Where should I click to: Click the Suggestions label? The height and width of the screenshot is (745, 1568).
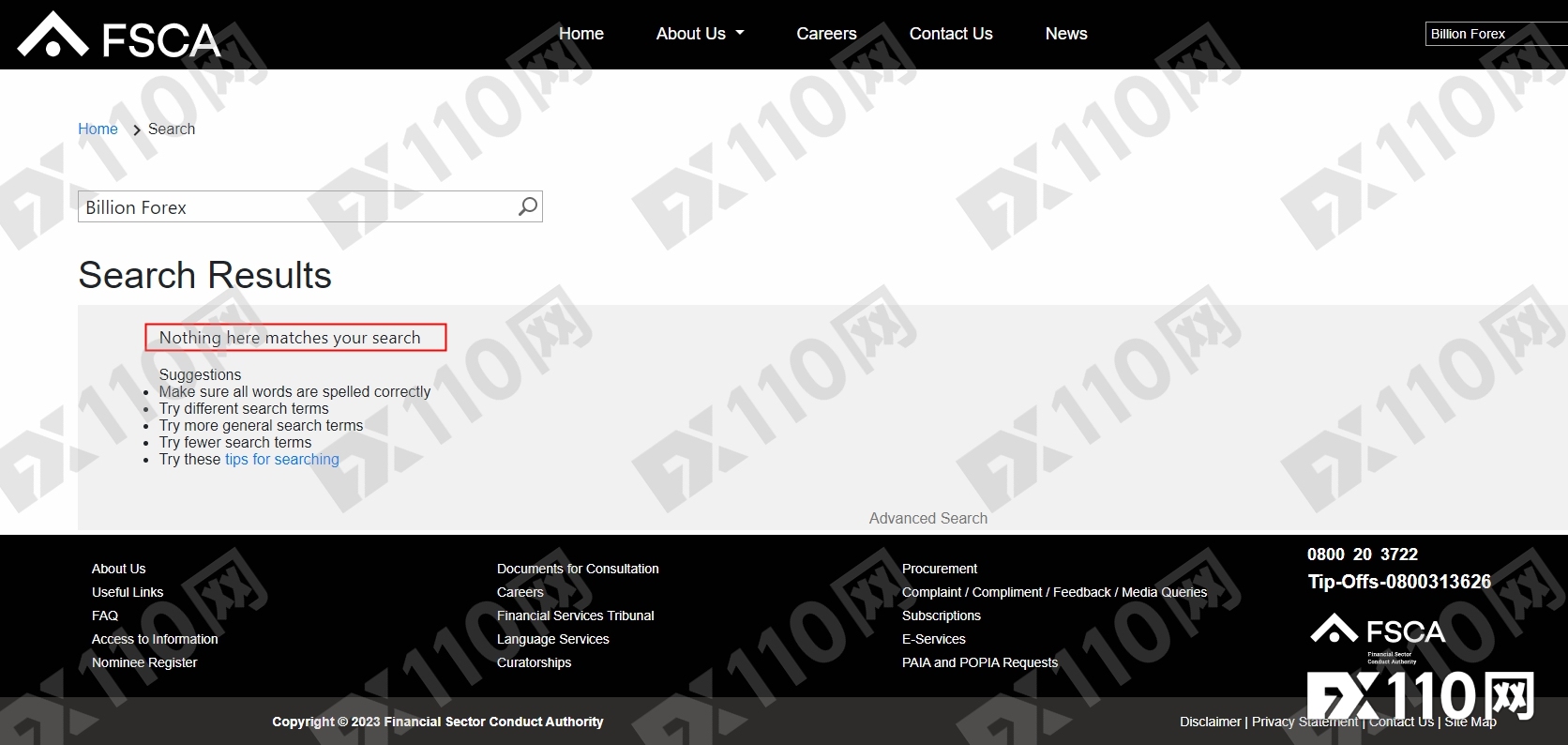[x=200, y=374]
